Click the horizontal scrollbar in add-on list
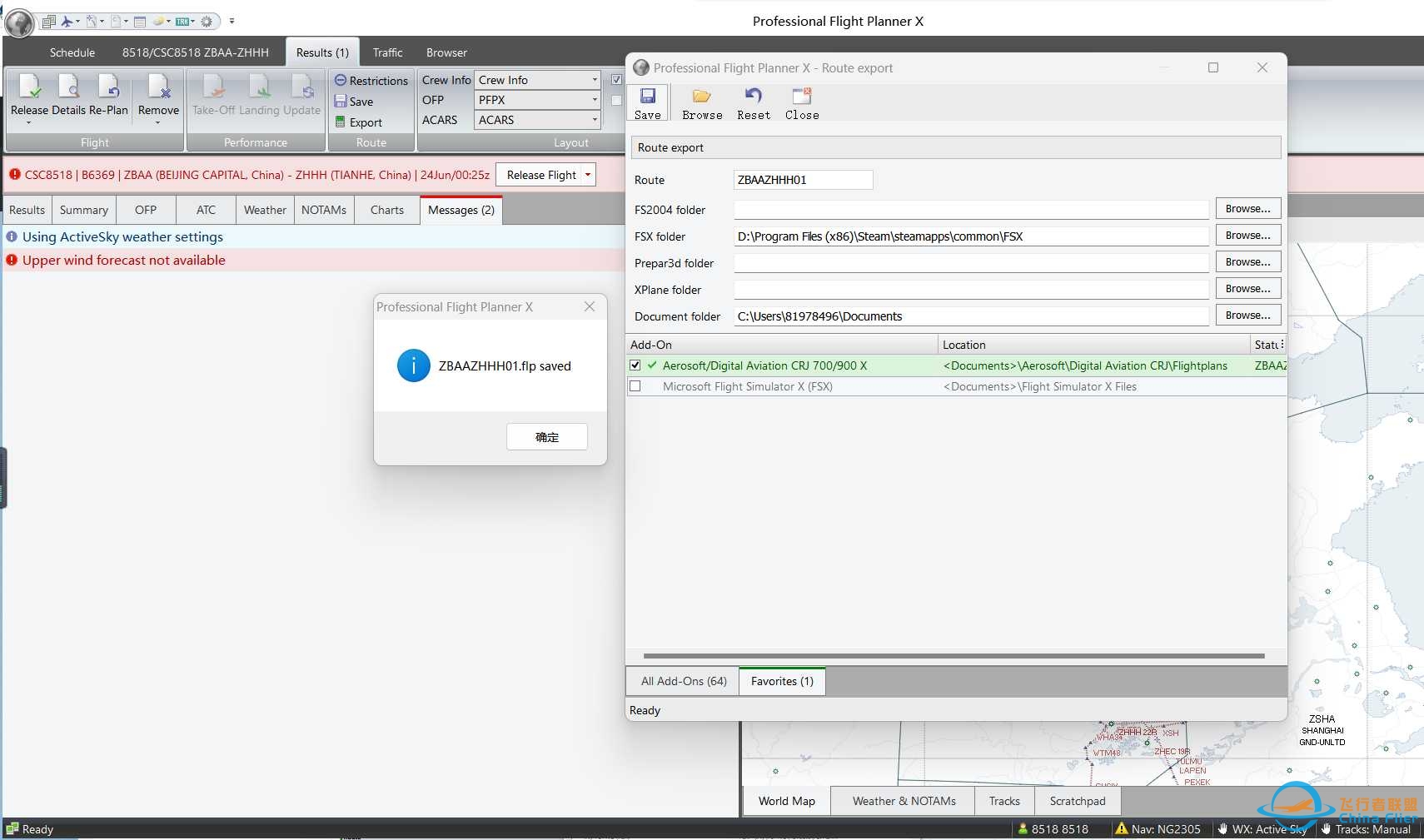This screenshot has height=840, width=1424. coord(954,656)
